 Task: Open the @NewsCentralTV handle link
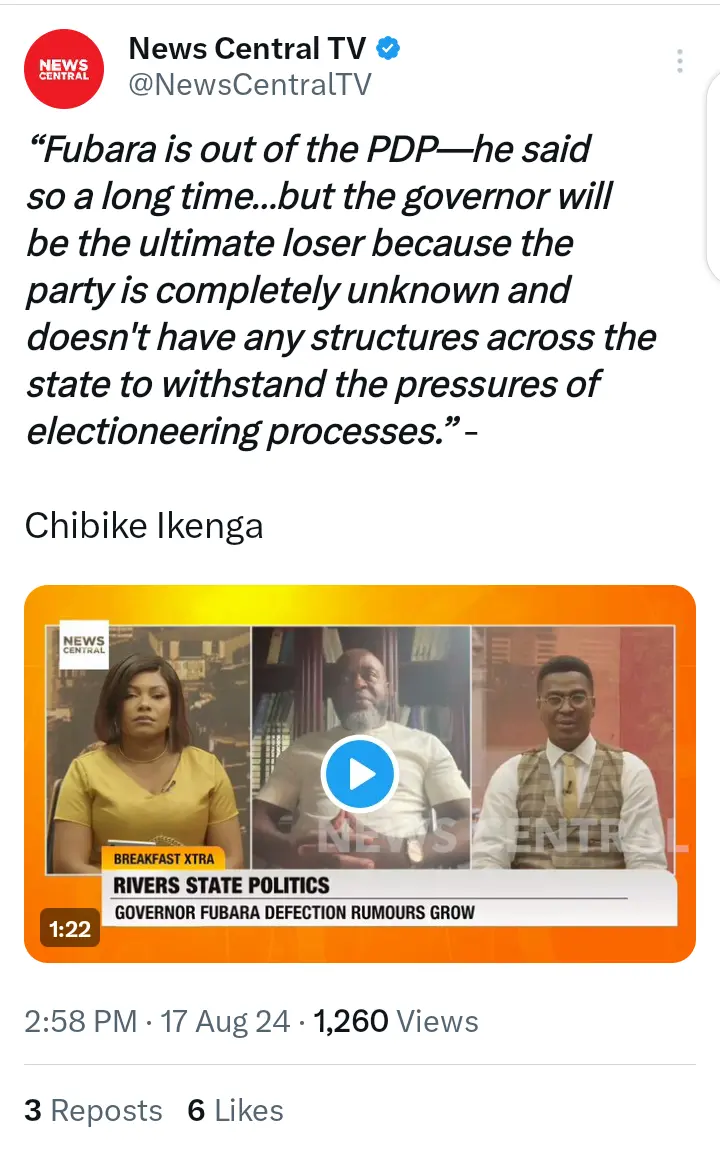tap(250, 84)
